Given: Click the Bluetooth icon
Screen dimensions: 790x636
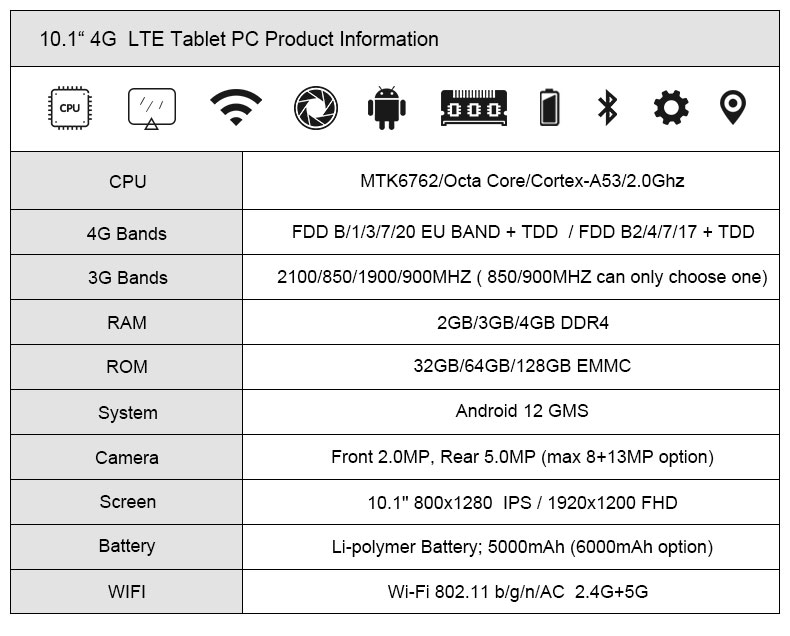Looking at the screenshot, I should tap(607, 107).
